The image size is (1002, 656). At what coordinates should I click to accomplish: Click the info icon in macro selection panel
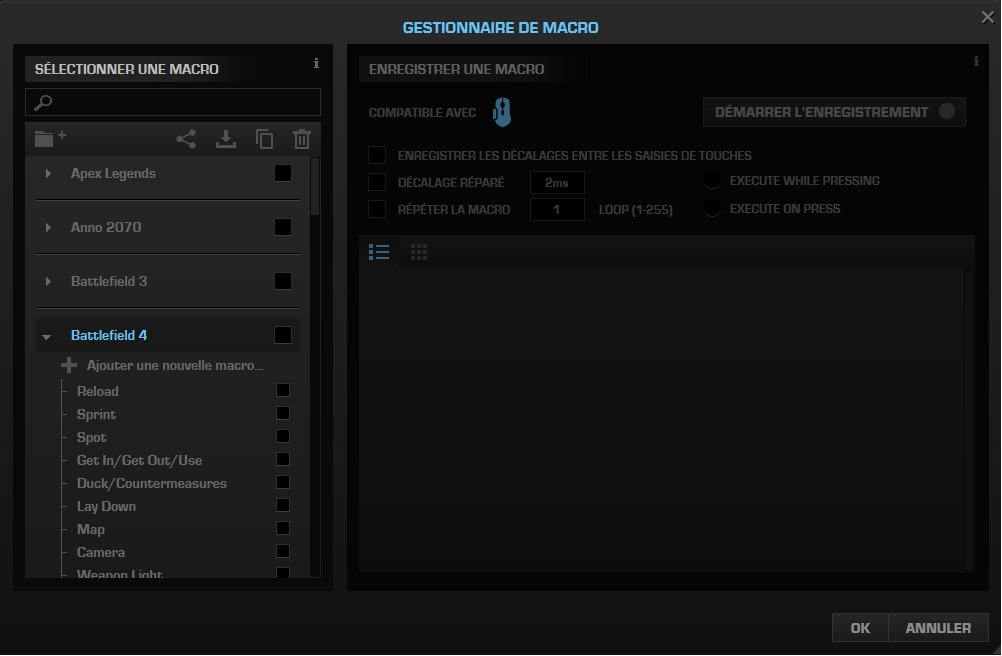click(316, 63)
